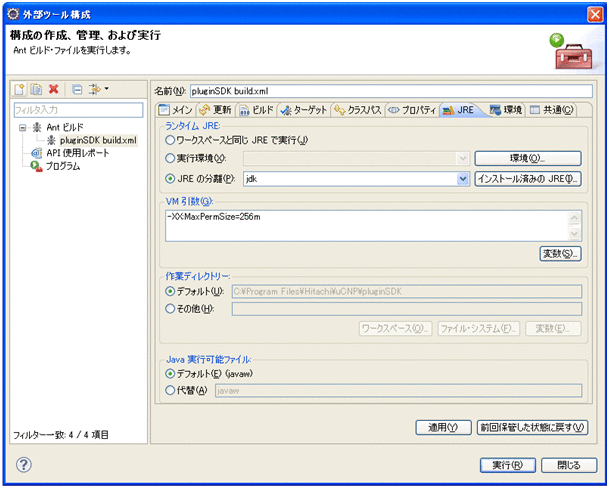Viewport: 611px width, 489px height.
Task: Switch to the 共通 tab
Action: (551, 110)
